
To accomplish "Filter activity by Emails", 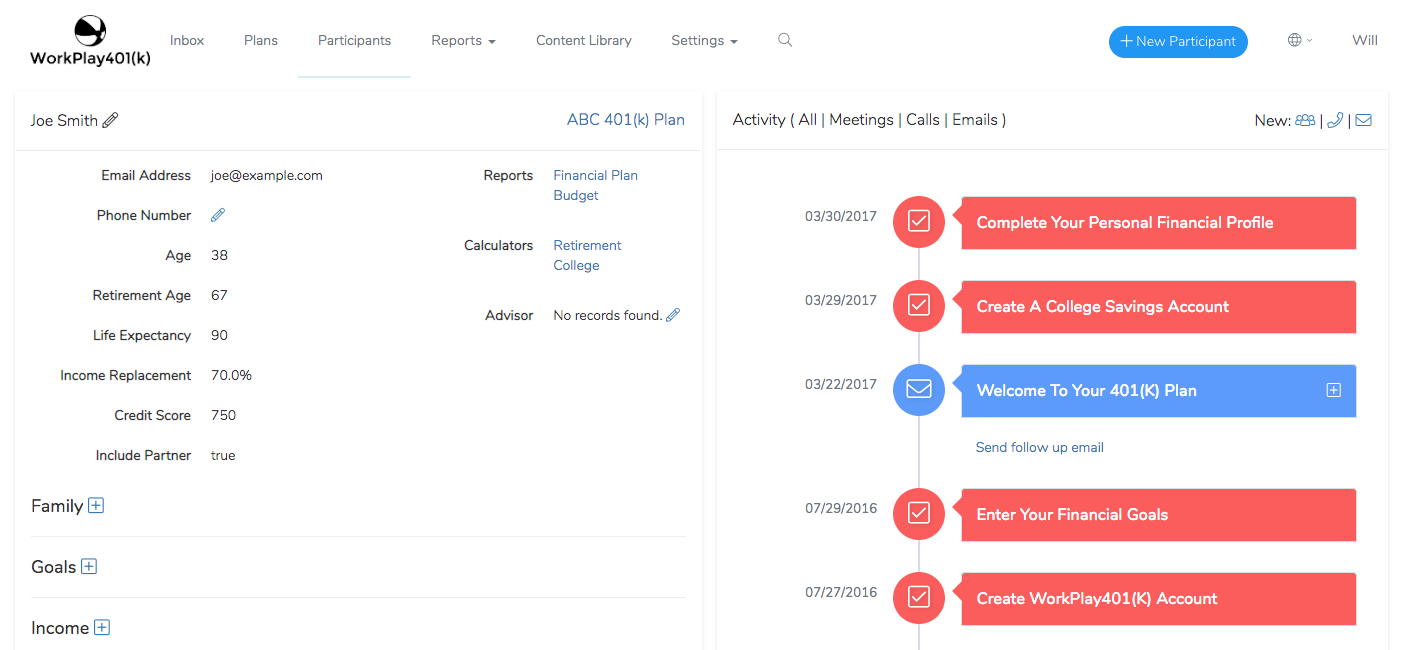I will (975, 120).
